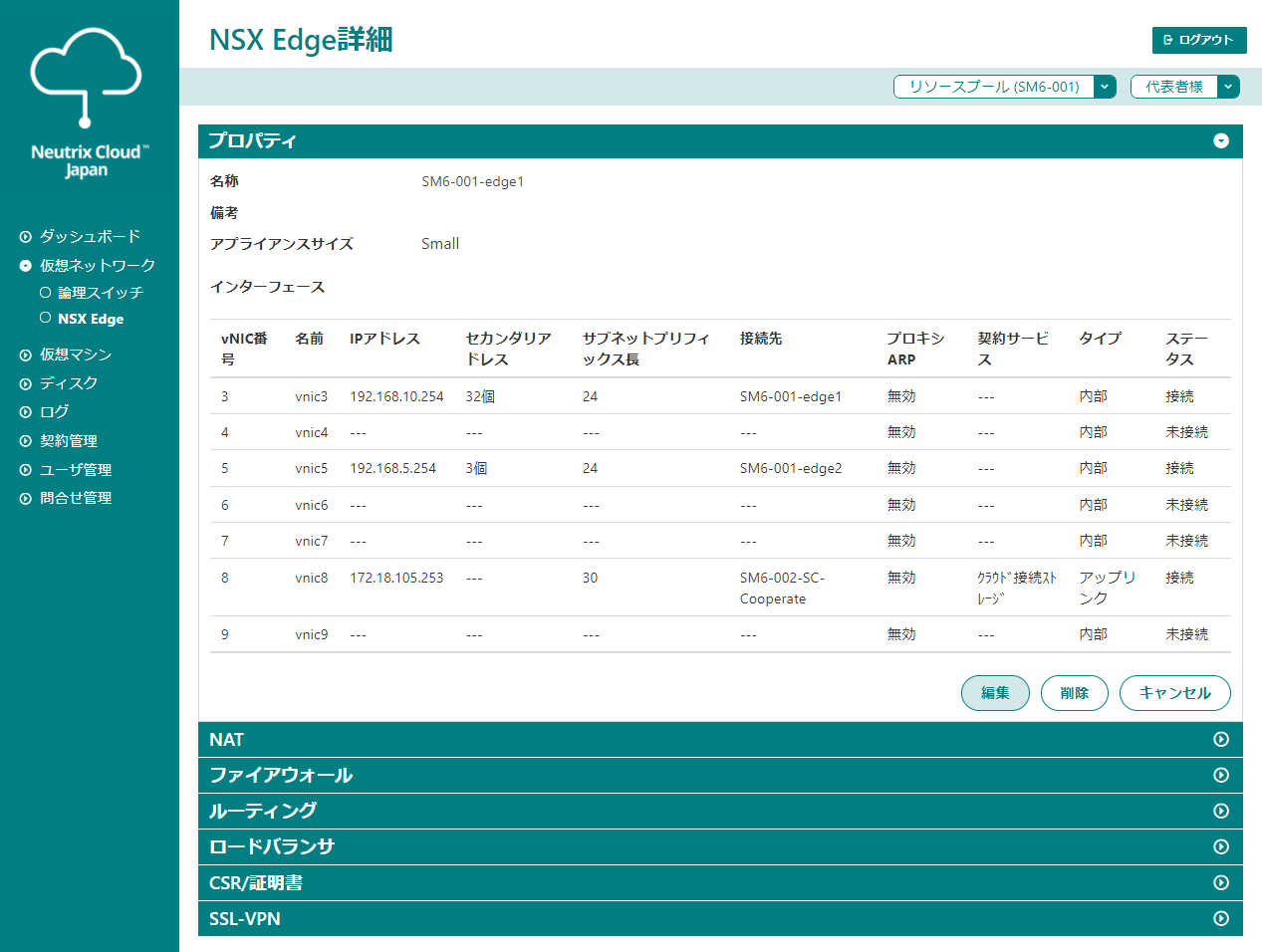
Task: Select NSX Edge sidebar item
Action: click(91, 319)
